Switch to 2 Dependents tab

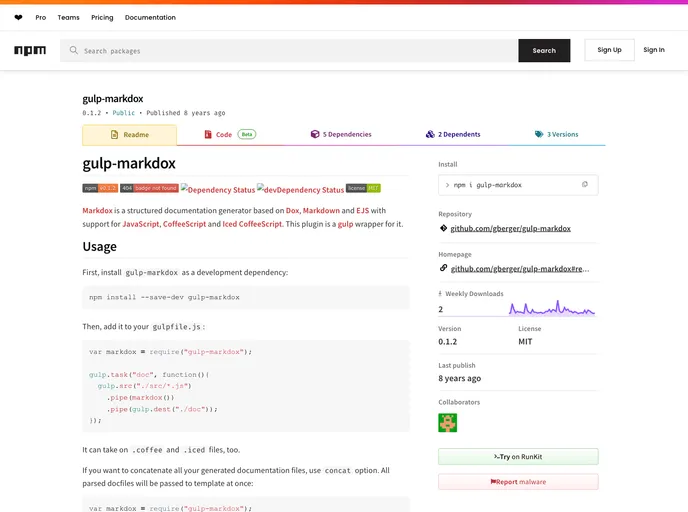[x=453, y=134]
